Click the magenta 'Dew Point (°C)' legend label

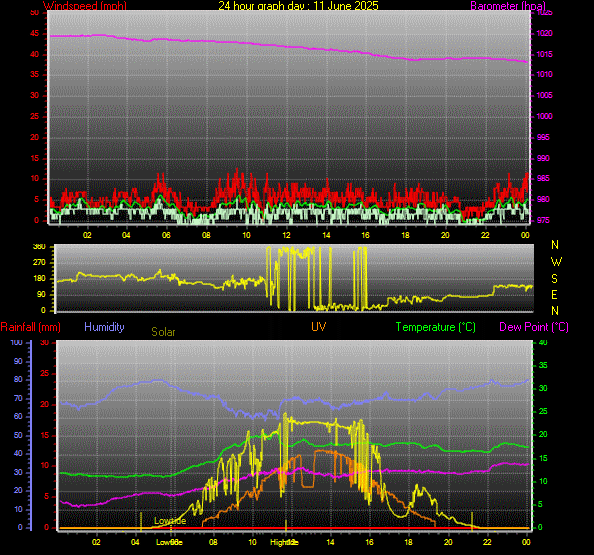coord(534,327)
